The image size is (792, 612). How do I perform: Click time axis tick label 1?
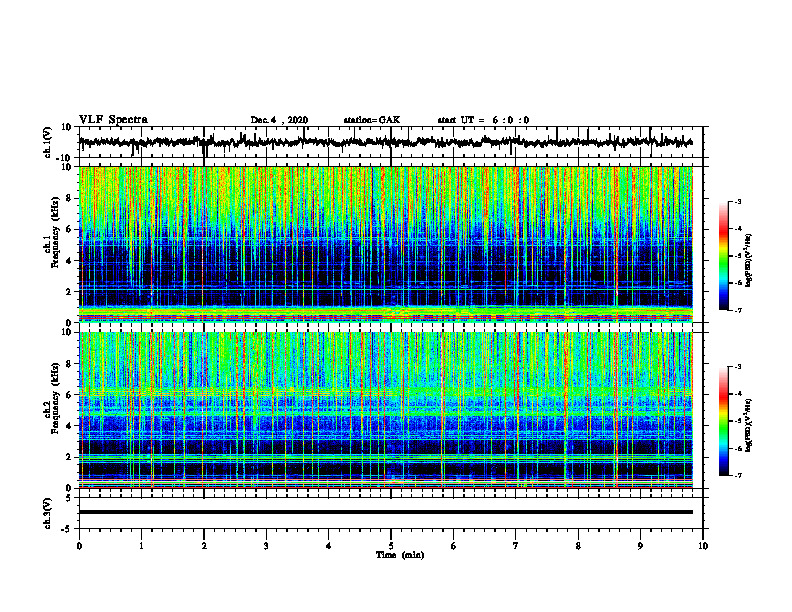pos(141,546)
